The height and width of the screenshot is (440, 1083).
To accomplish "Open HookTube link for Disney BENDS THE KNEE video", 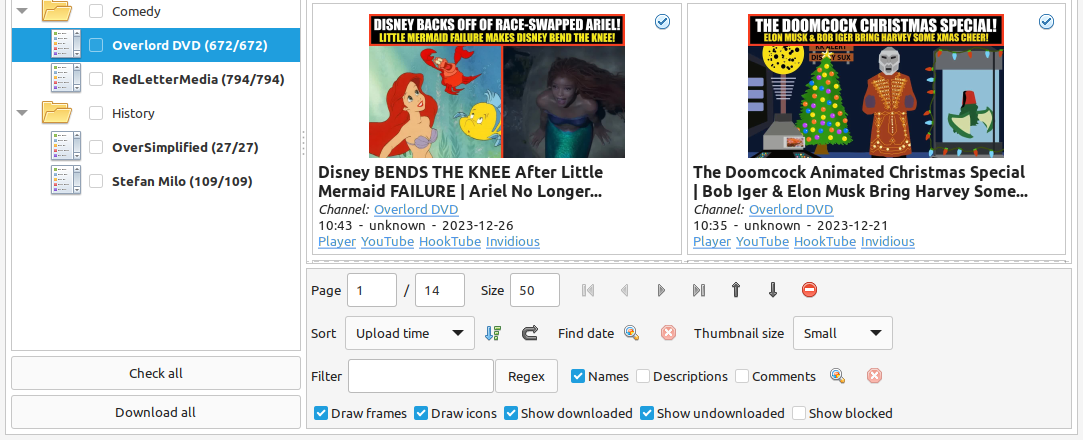I will (450, 241).
